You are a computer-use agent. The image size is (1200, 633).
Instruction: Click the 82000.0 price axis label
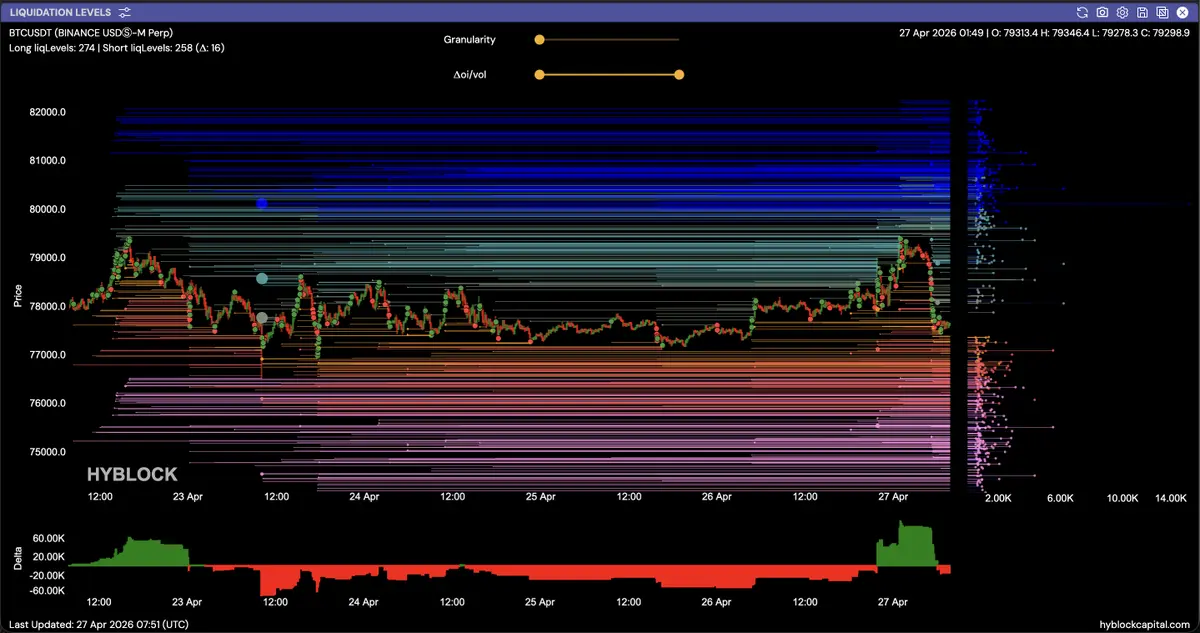[47, 112]
